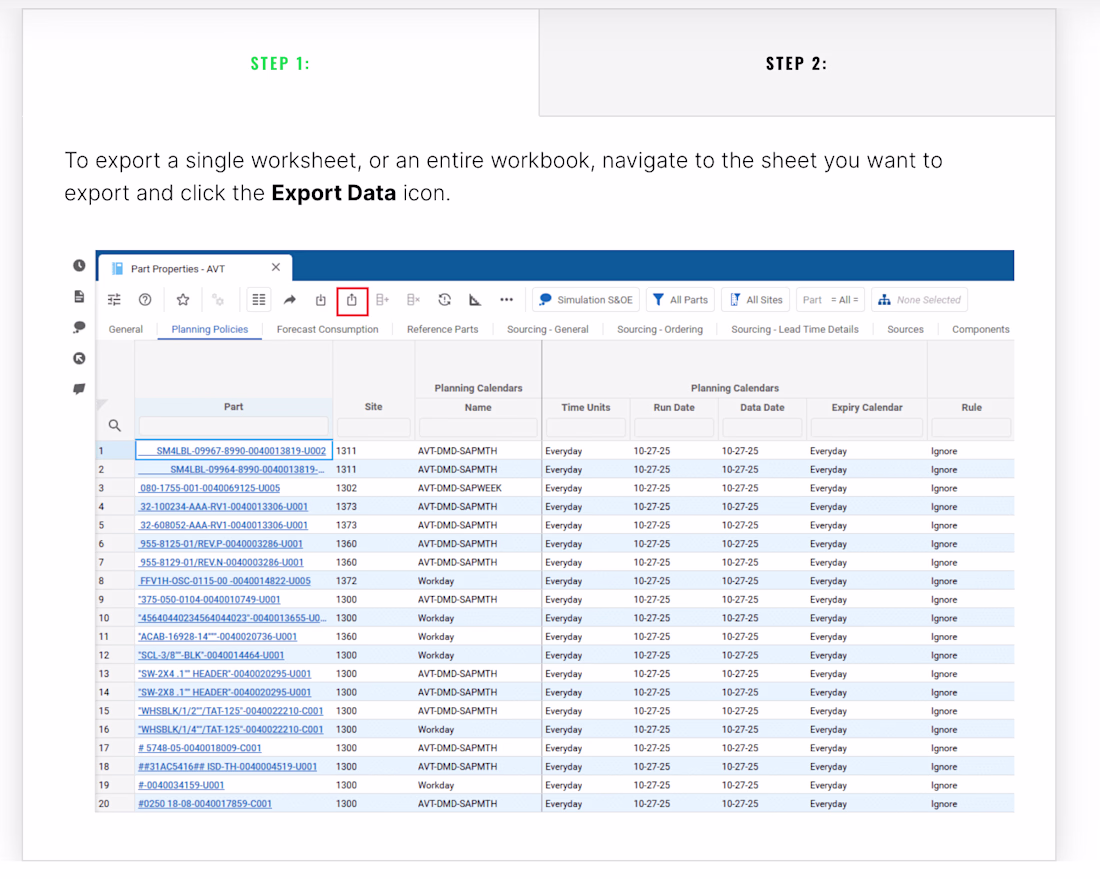Click the delete row icon
This screenshot has height=879, width=1100.
click(413, 300)
